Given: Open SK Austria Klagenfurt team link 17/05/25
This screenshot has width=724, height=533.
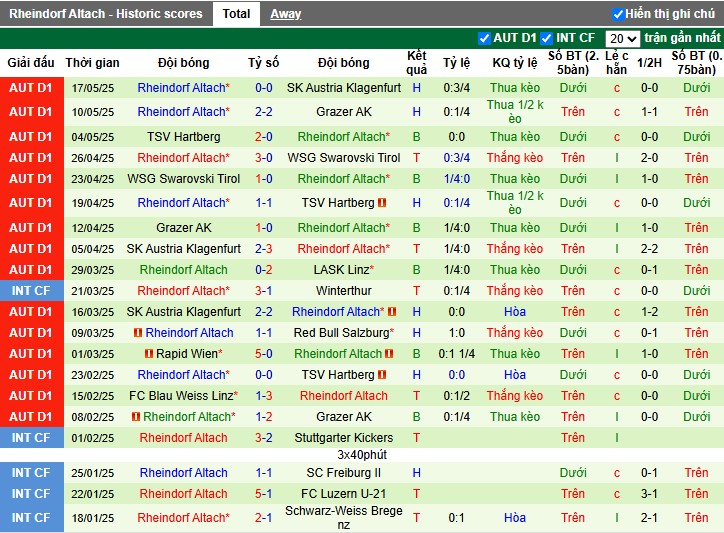Looking at the screenshot, I should 344,88.
